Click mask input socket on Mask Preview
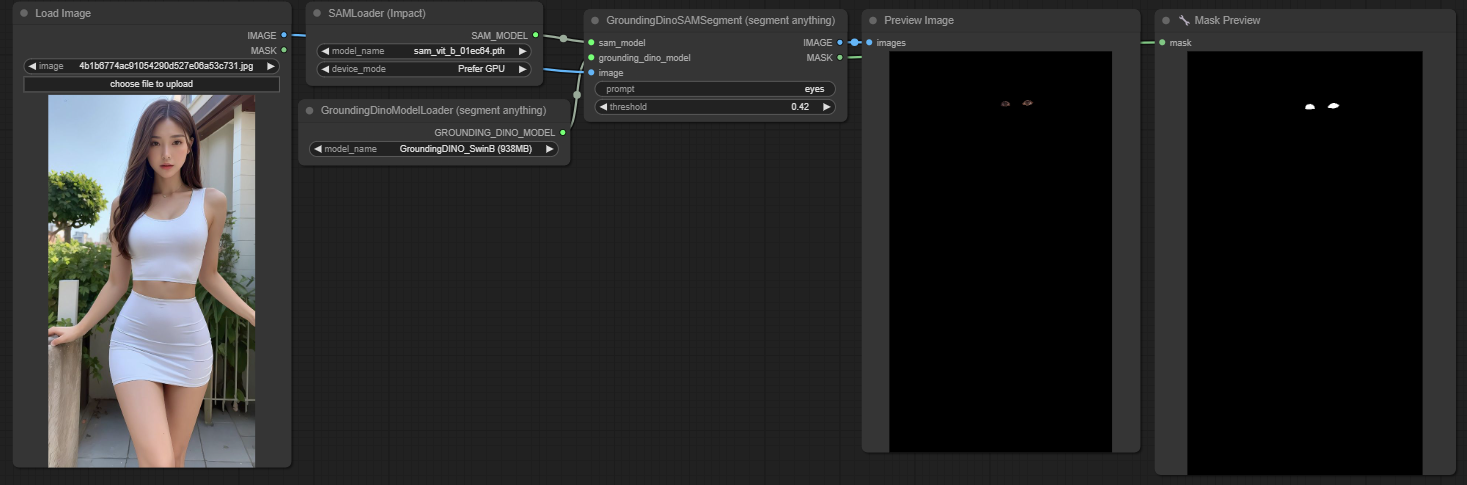The height and width of the screenshot is (485, 1467). click(x=1162, y=43)
